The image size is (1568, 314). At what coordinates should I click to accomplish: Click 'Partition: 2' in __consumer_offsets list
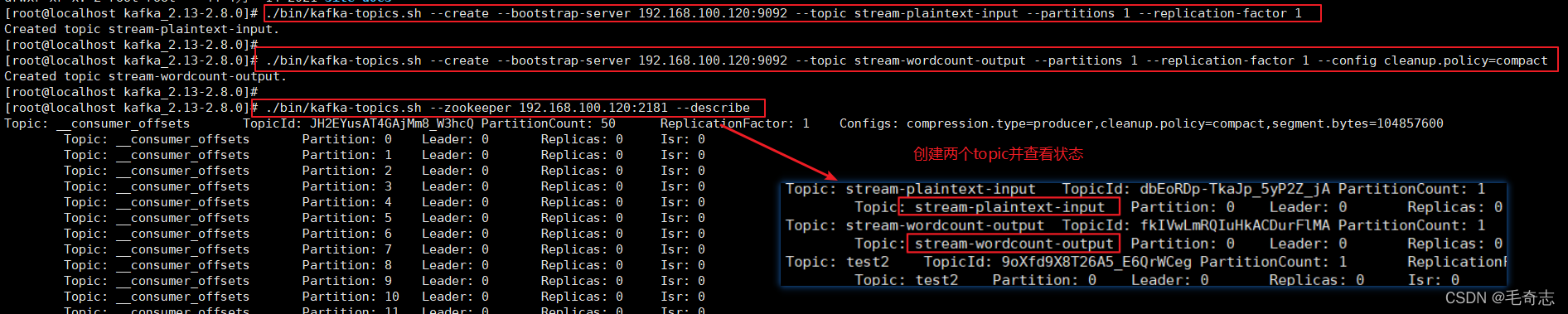point(346,171)
